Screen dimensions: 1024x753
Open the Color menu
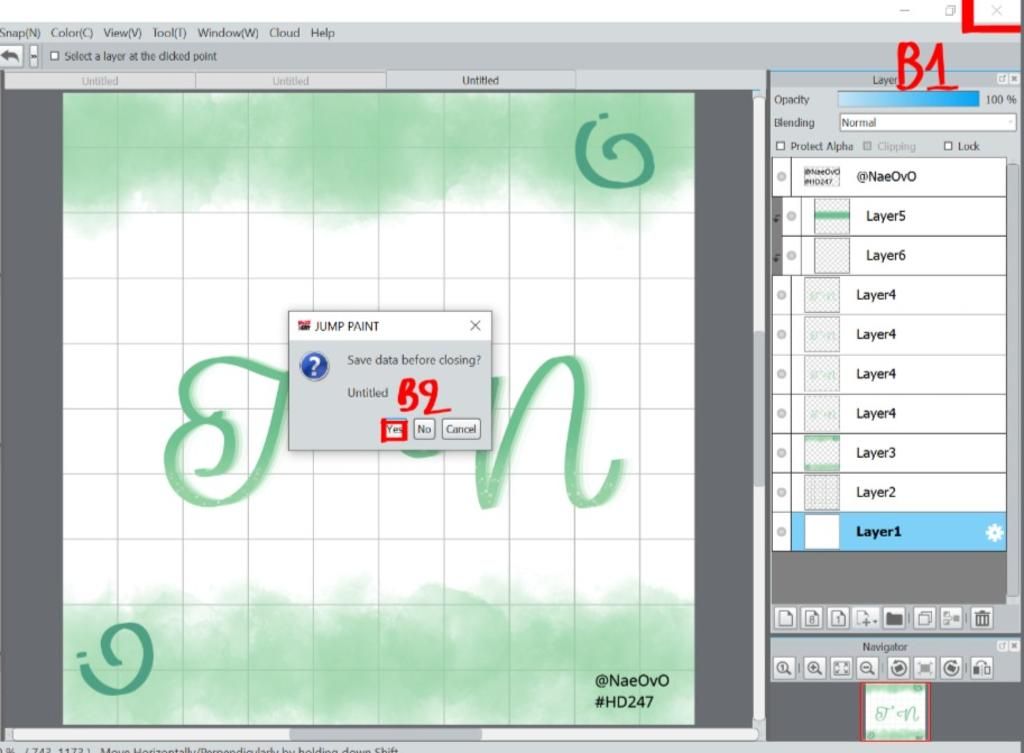click(72, 33)
